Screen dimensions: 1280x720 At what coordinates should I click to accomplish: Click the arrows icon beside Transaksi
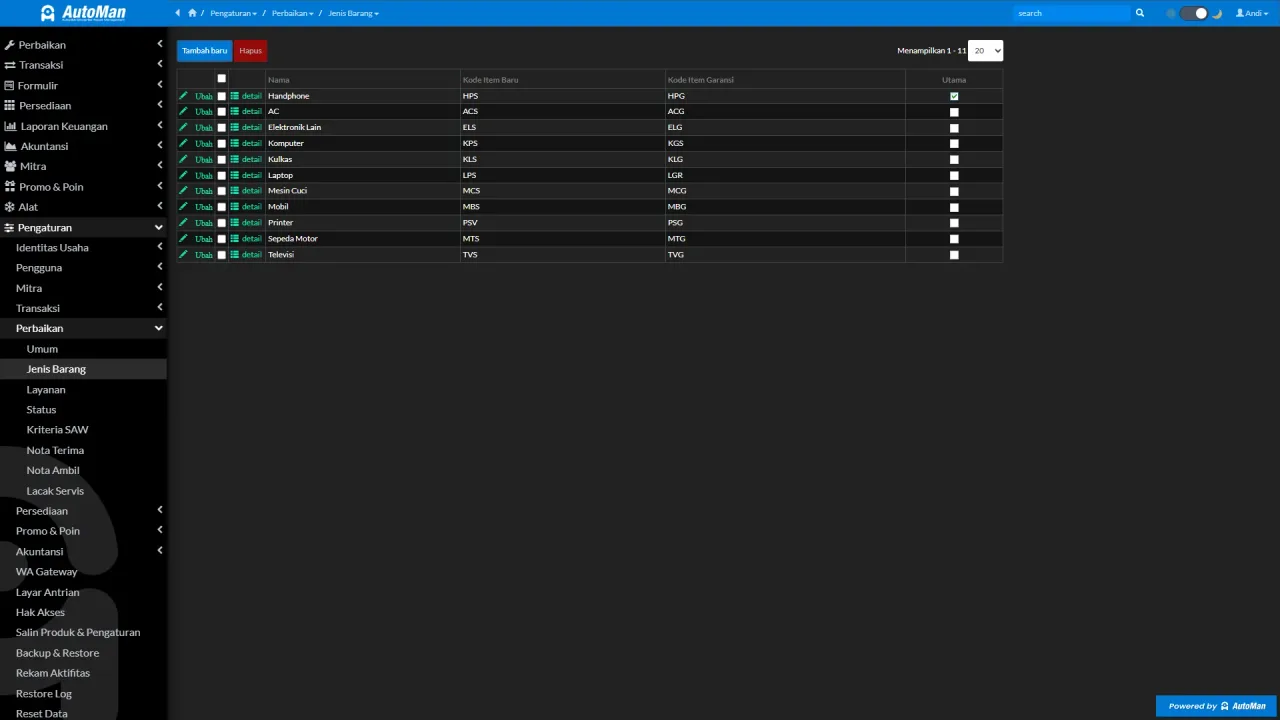[x=10, y=65]
